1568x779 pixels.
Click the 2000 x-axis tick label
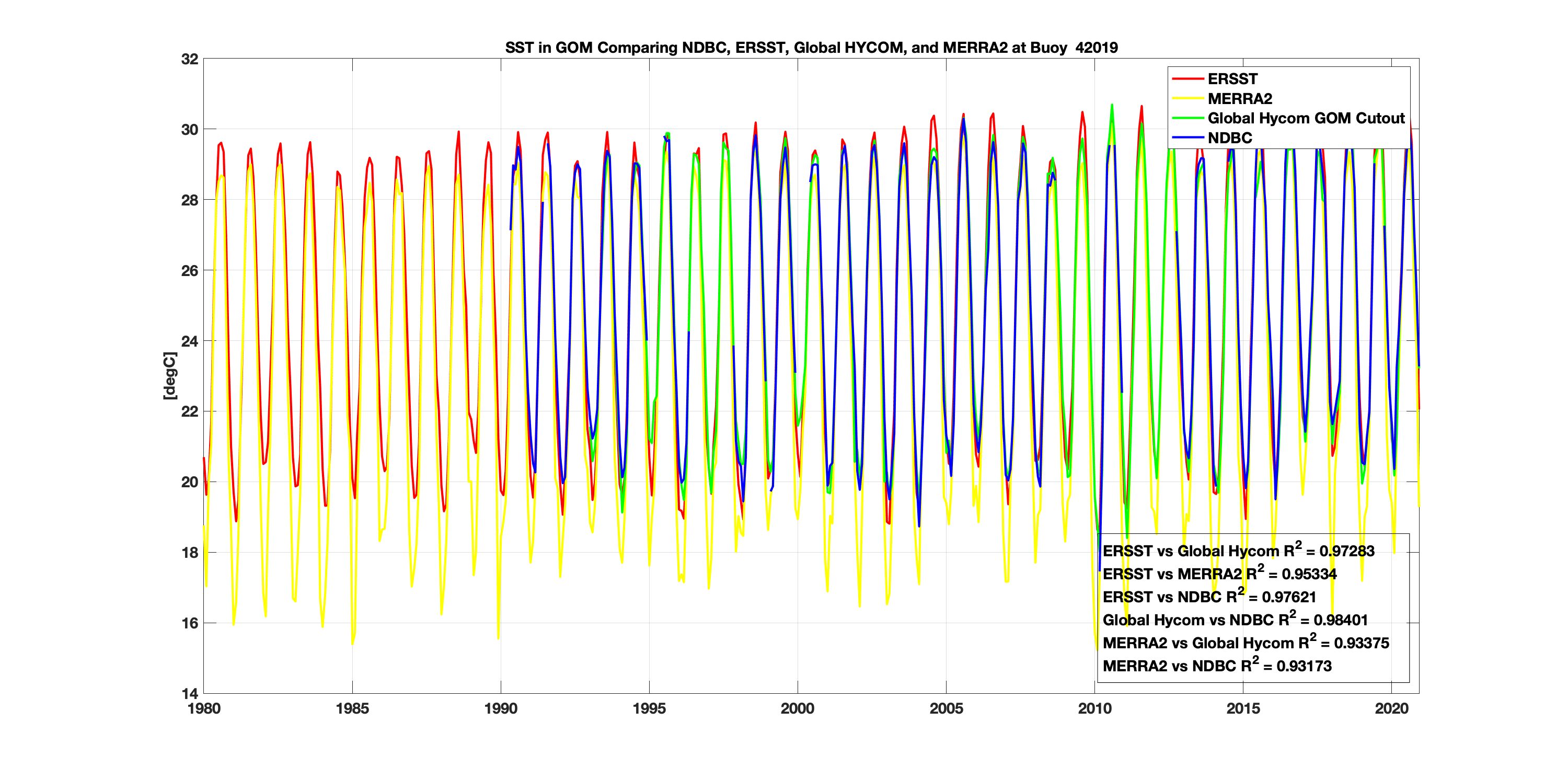click(798, 708)
